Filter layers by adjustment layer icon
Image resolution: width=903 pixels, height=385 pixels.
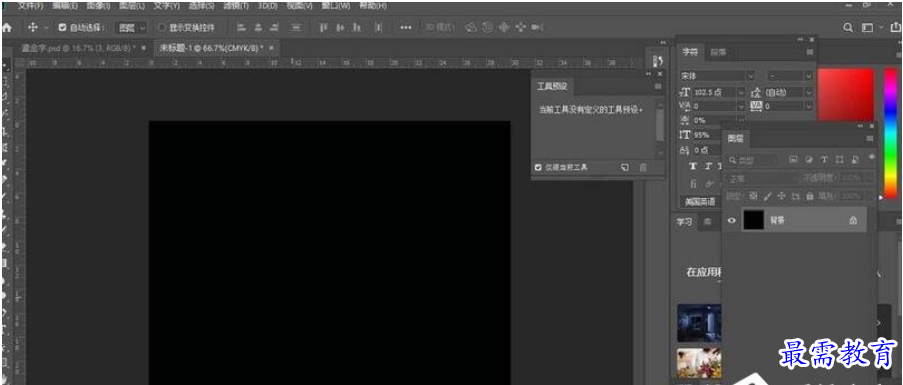809,159
